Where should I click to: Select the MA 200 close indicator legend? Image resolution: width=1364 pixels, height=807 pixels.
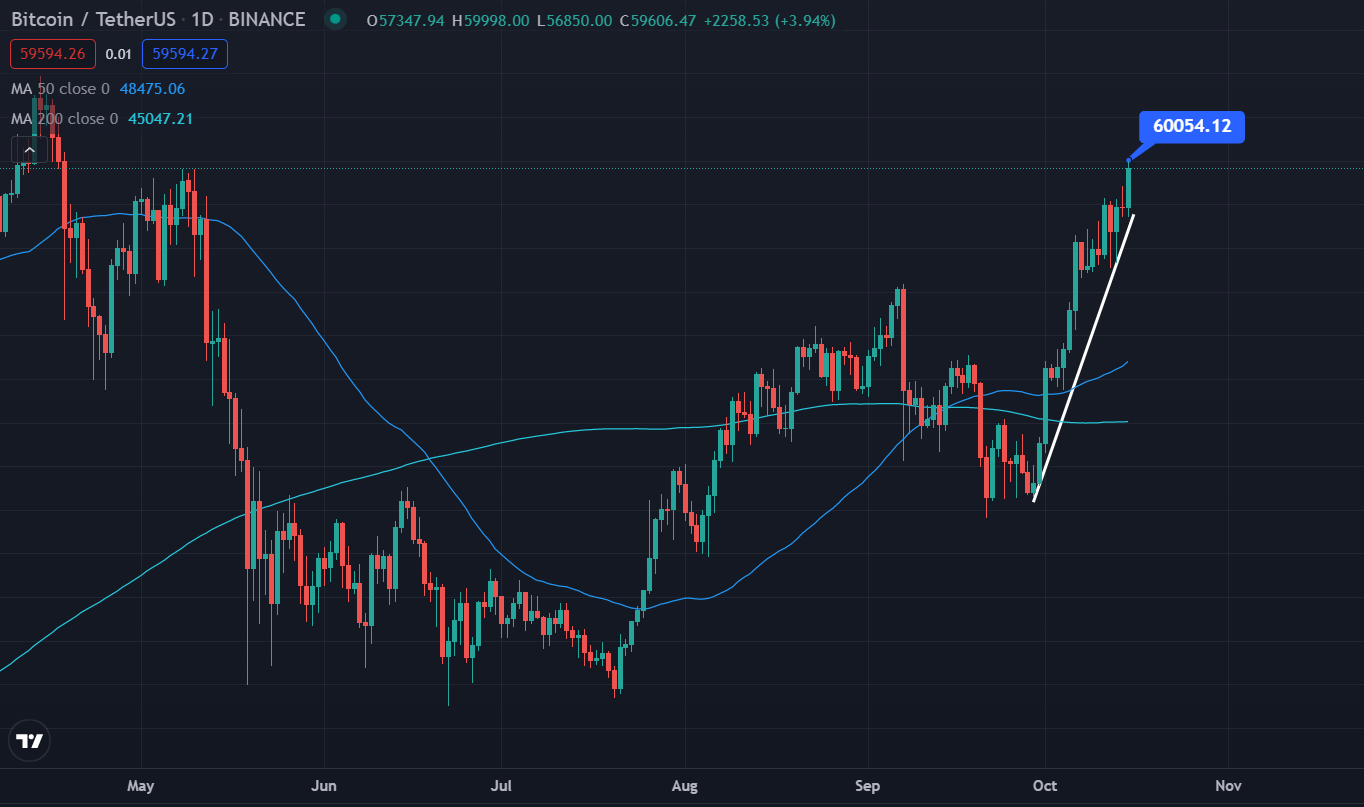point(65,119)
